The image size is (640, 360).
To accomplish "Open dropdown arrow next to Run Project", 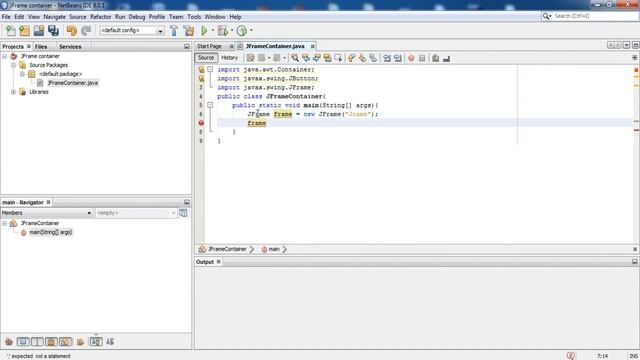I will [213, 31].
